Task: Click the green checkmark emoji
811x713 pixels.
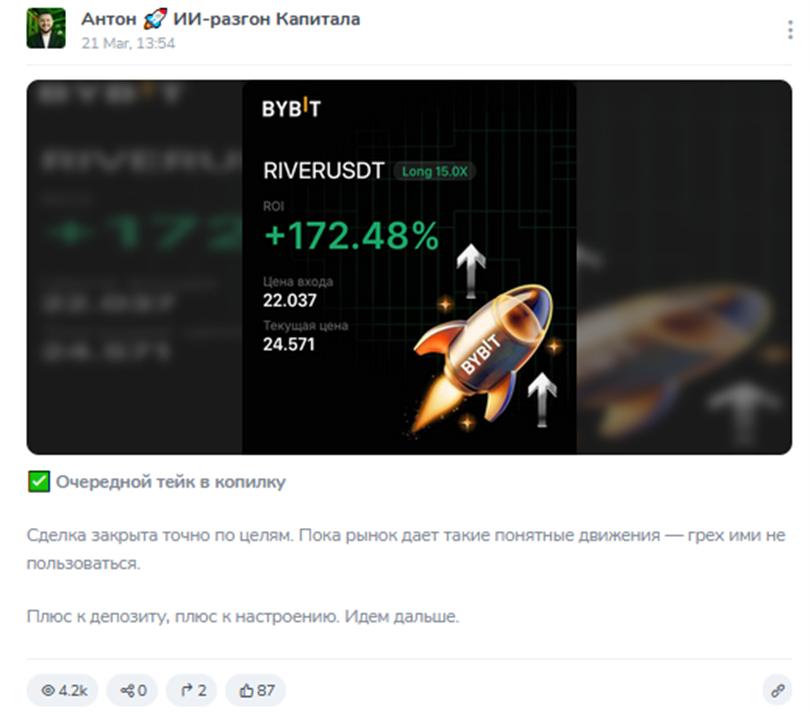Action: point(39,481)
